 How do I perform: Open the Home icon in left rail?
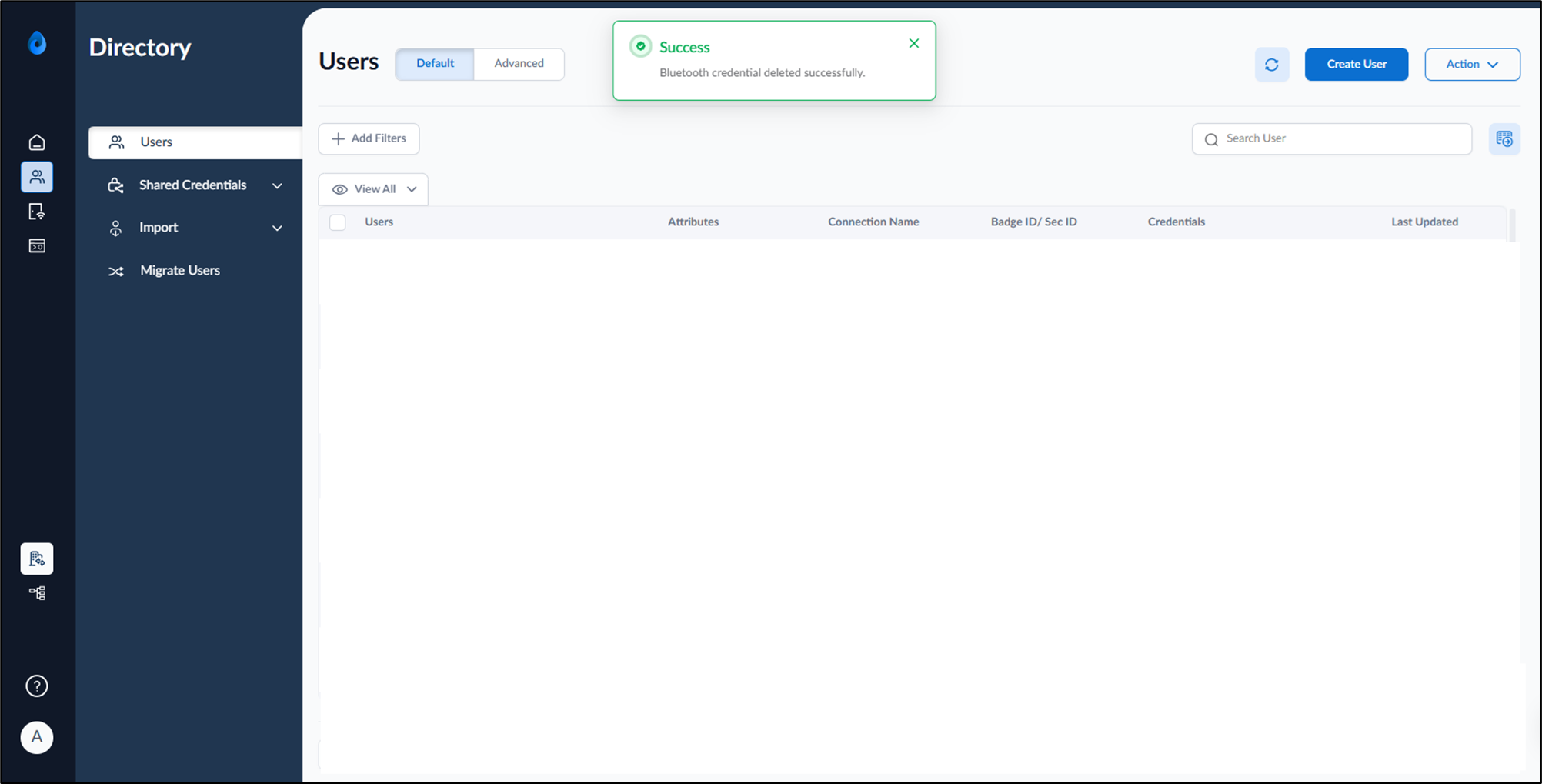coord(37,142)
